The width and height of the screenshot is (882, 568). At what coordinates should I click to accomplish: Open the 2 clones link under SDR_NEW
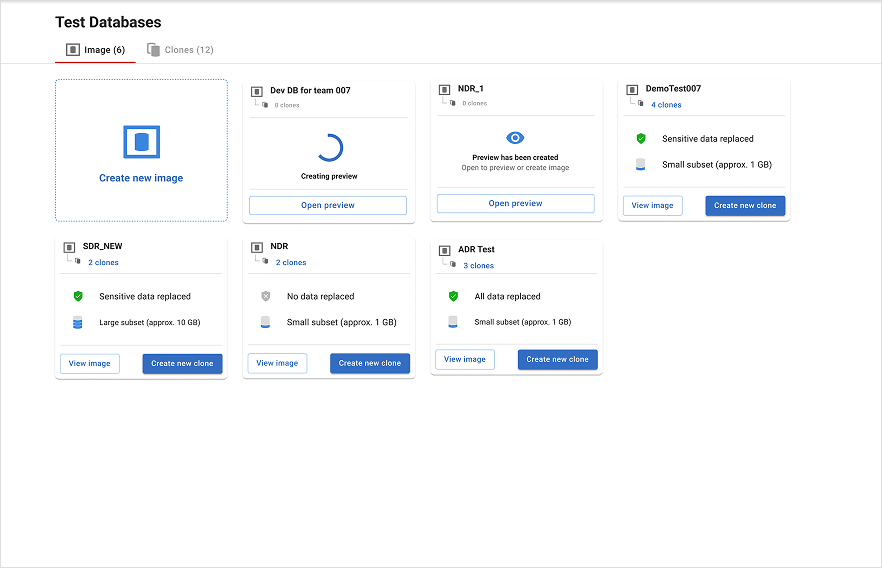[x=103, y=263]
